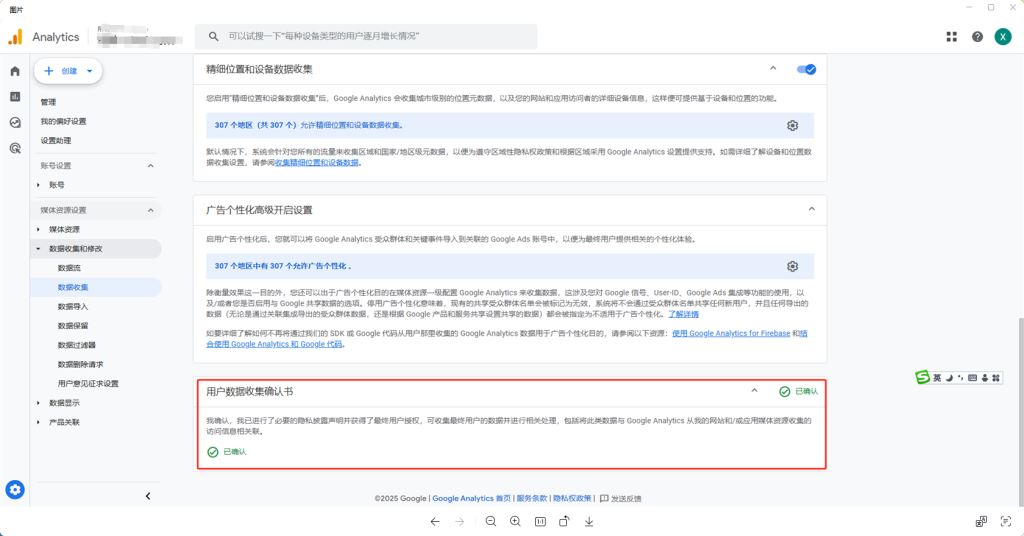This screenshot has width=1024, height=536.
Task: Open the Analytics home icon in sidebar
Action: 15,71
